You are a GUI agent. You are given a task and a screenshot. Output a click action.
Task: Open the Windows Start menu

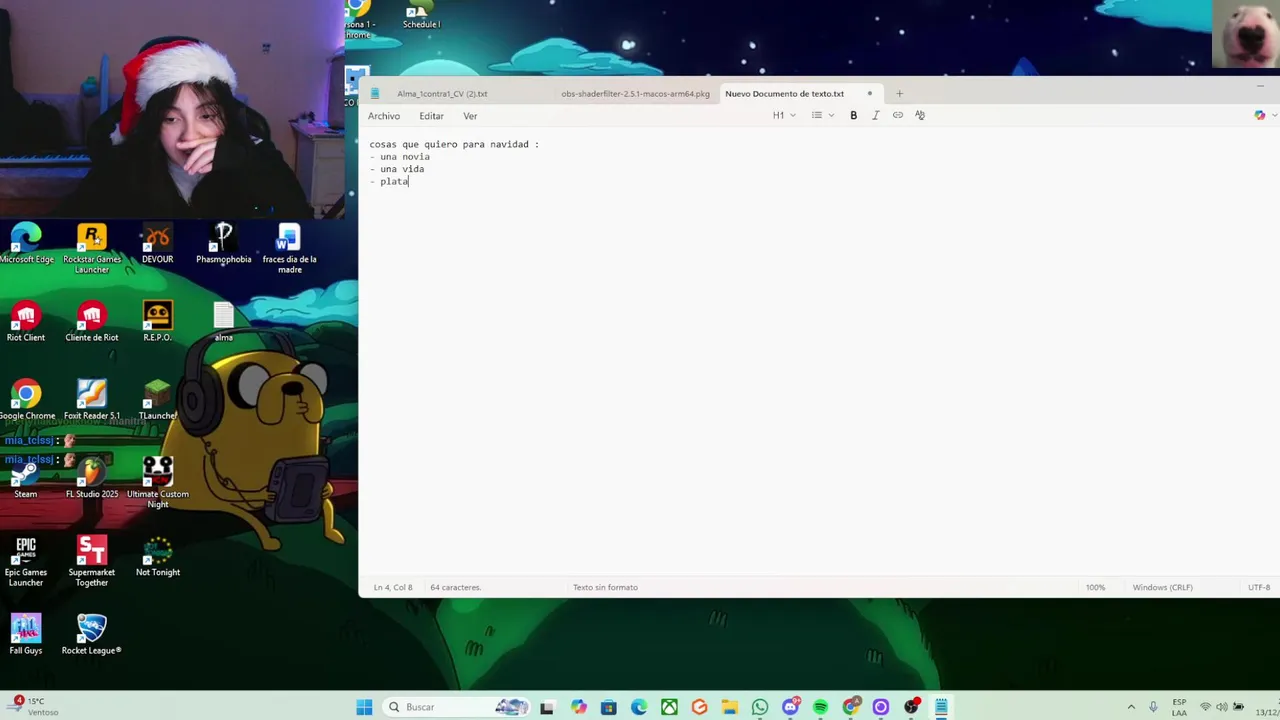364,707
